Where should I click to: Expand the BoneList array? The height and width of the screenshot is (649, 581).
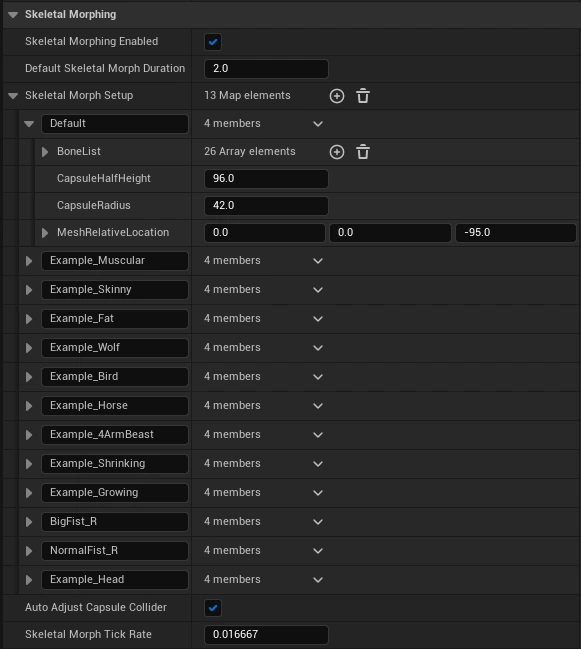tap(45, 152)
